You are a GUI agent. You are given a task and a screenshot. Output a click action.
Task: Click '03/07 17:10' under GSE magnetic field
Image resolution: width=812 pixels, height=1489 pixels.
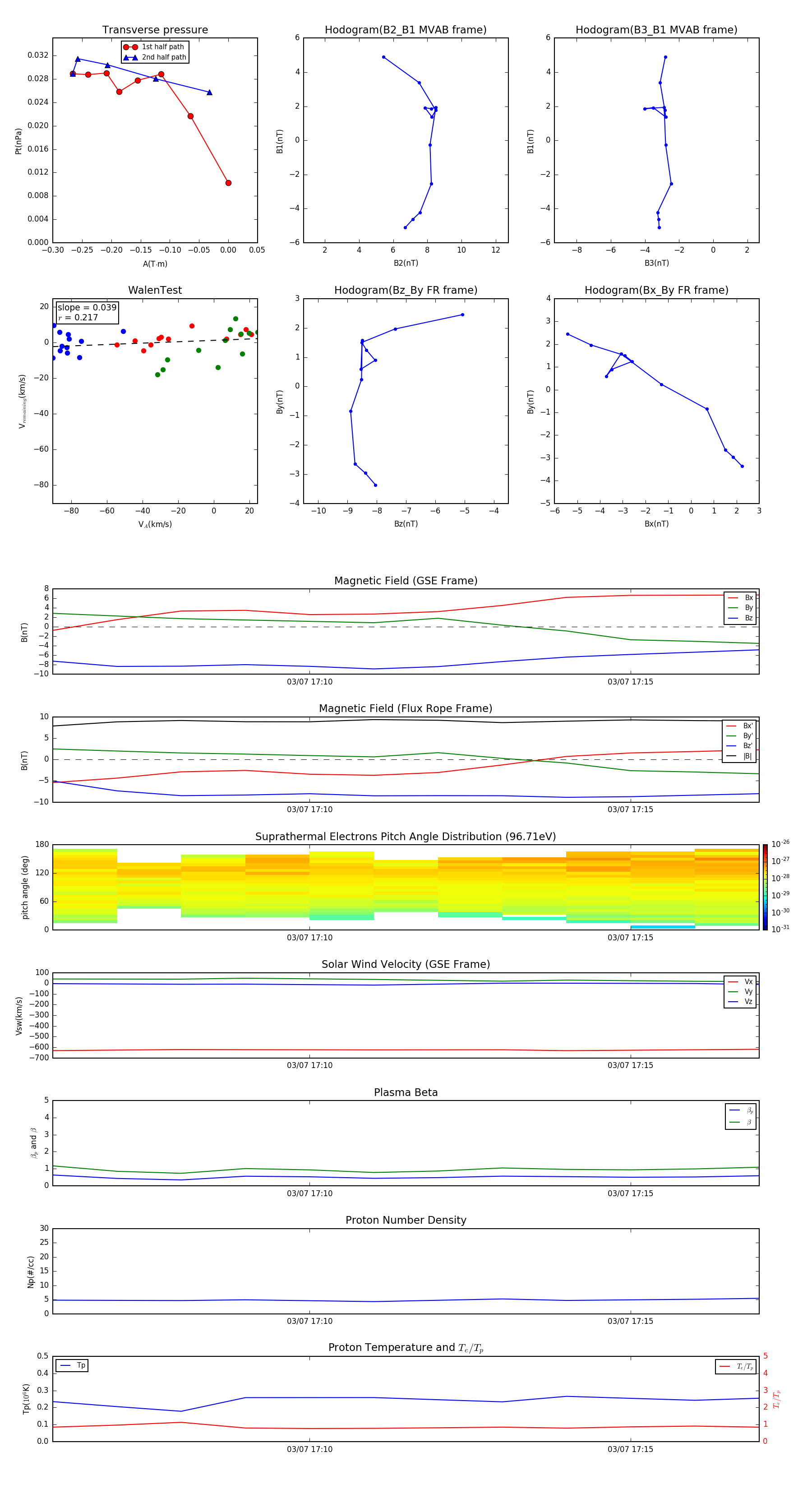click(x=310, y=682)
